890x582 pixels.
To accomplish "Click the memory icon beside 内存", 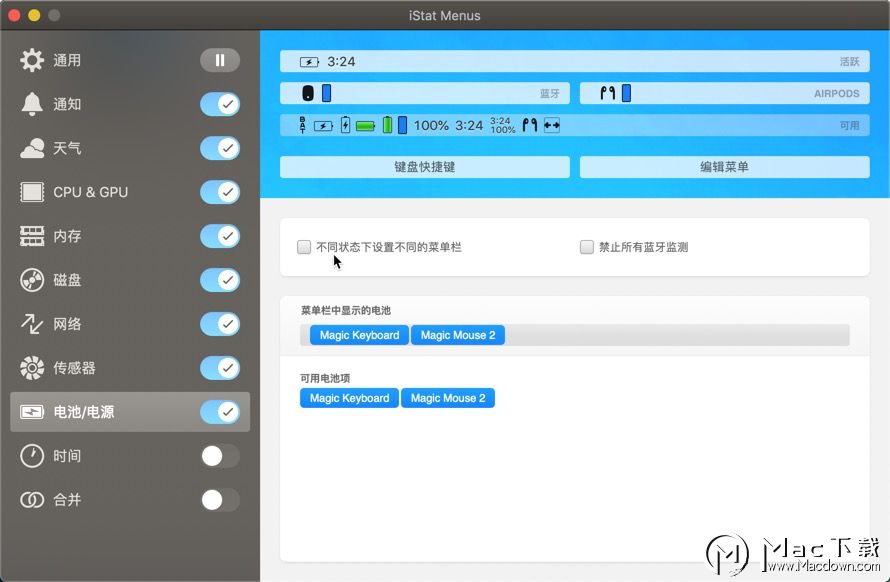I will [x=32, y=236].
